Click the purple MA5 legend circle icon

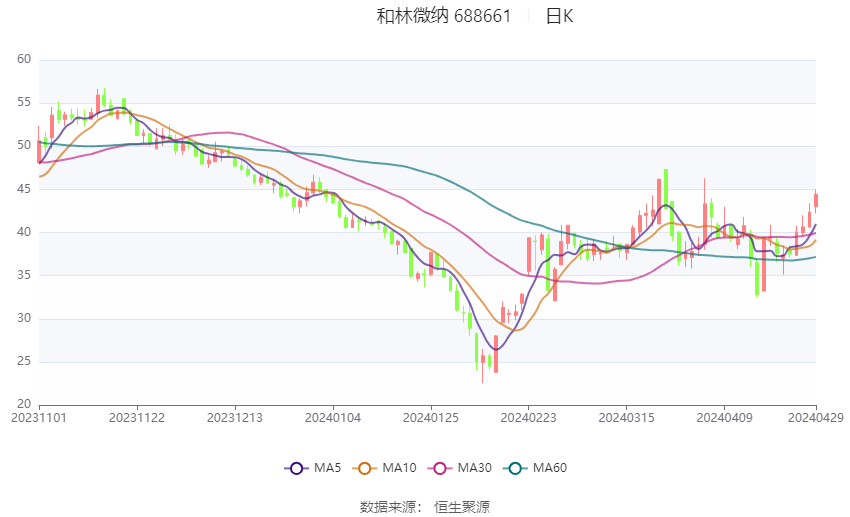pos(295,468)
